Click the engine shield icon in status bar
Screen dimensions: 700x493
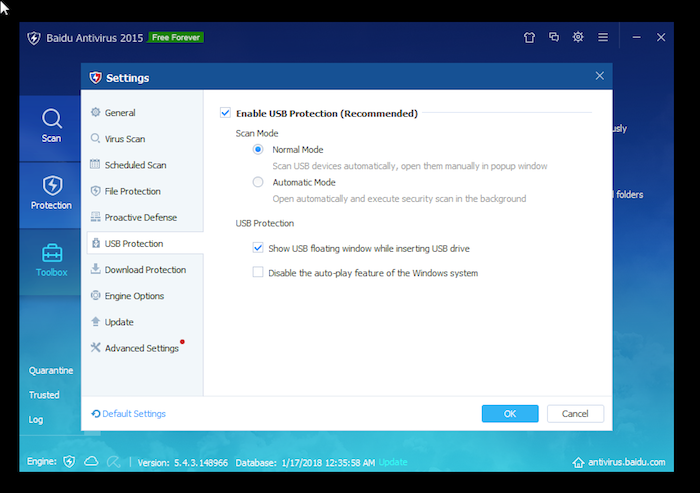[x=69, y=461]
